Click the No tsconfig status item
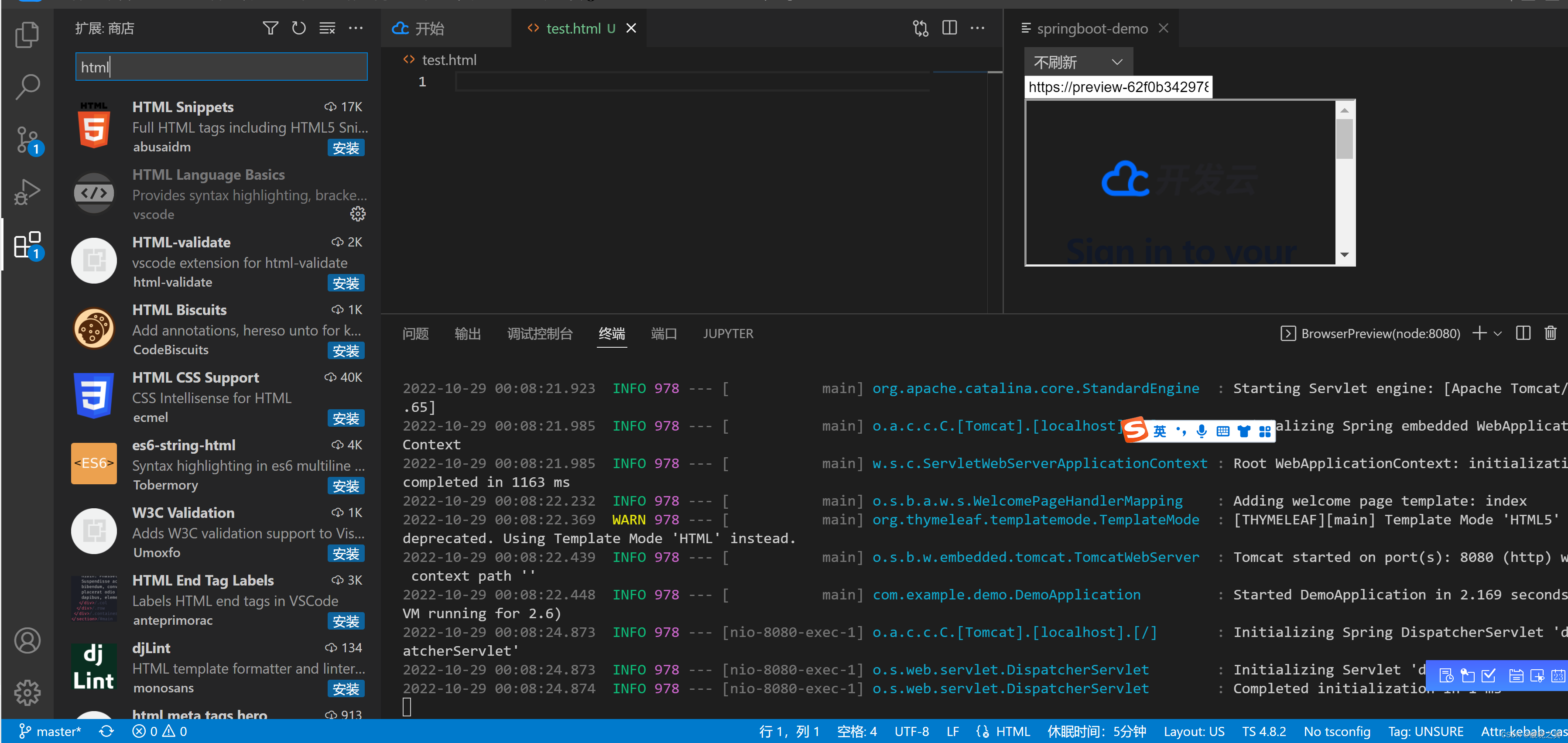This screenshot has width=1568, height=743. coord(1337,731)
